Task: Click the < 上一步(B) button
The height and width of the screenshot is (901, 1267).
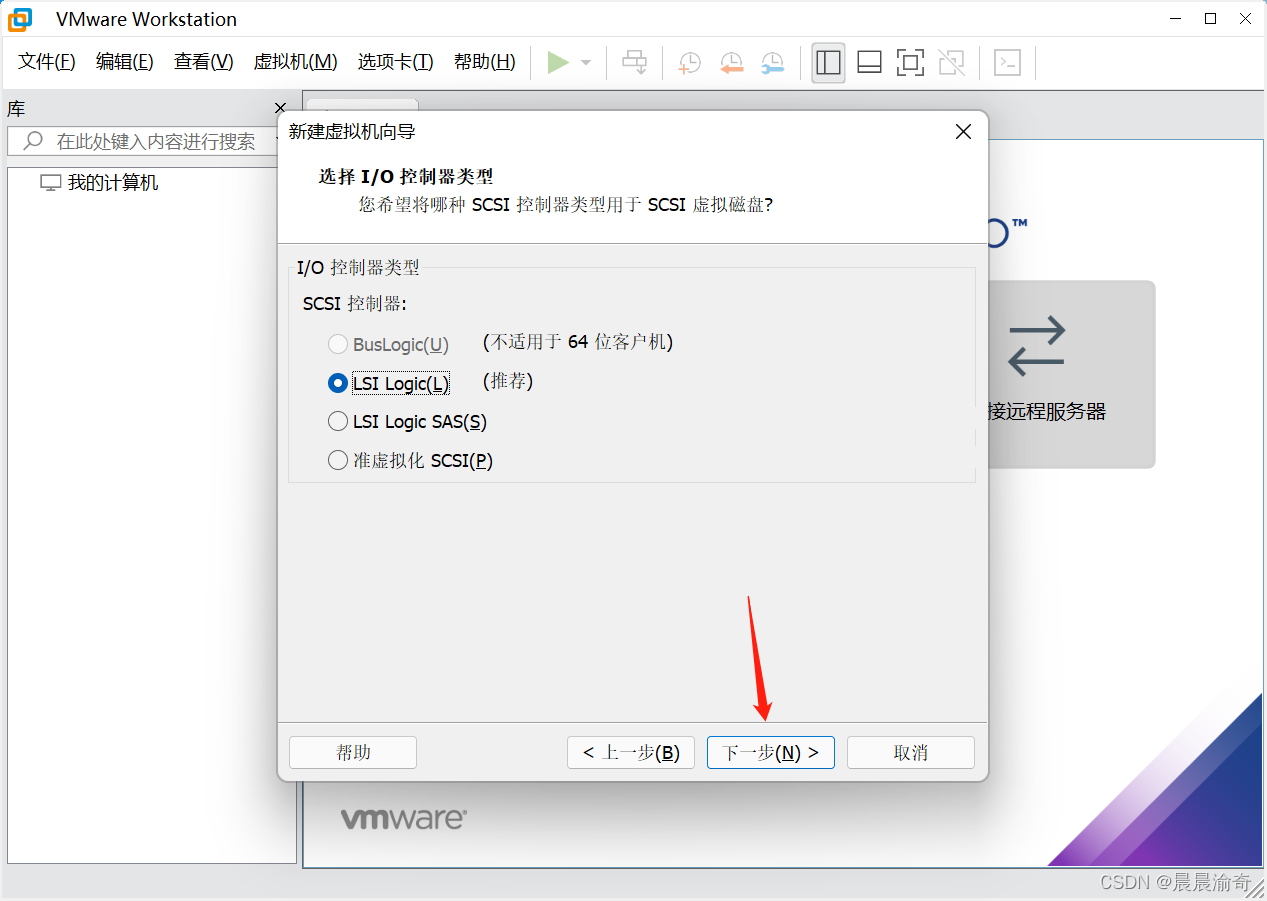Action: point(631,753)
